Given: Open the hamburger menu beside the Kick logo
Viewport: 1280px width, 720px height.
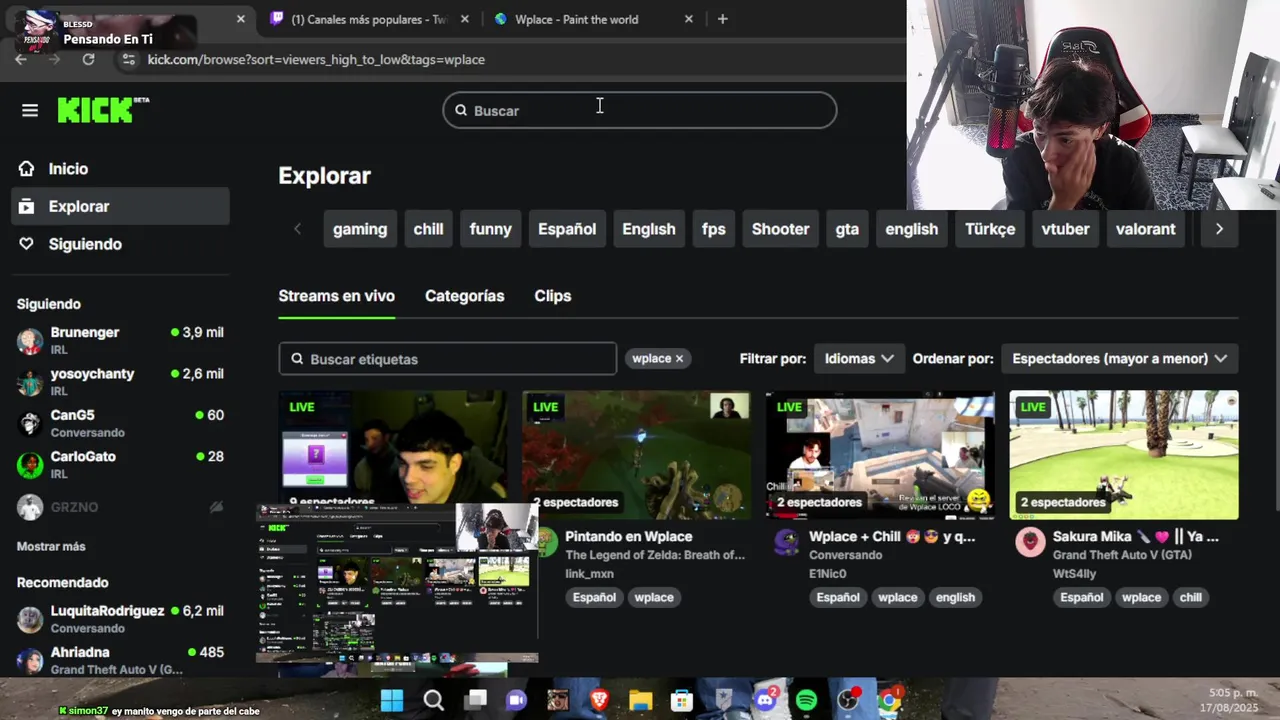Looking at the screenshot, I should coord(30,110).
